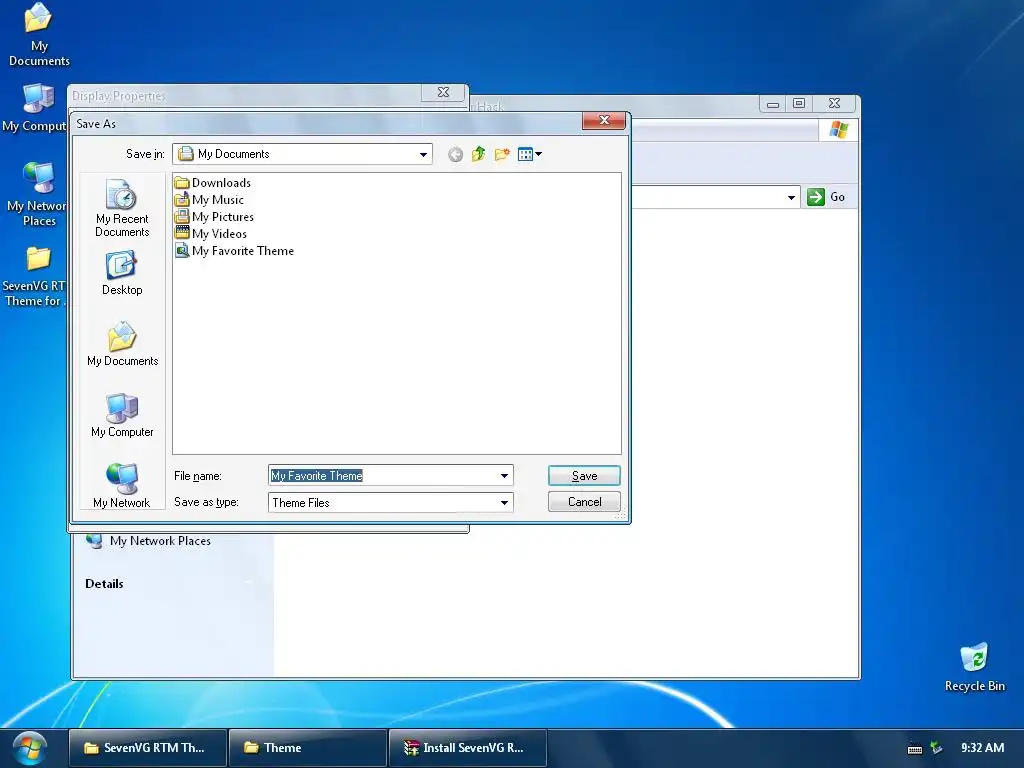
Task: Select the My Music folder
Action: (x=210, y=200)
